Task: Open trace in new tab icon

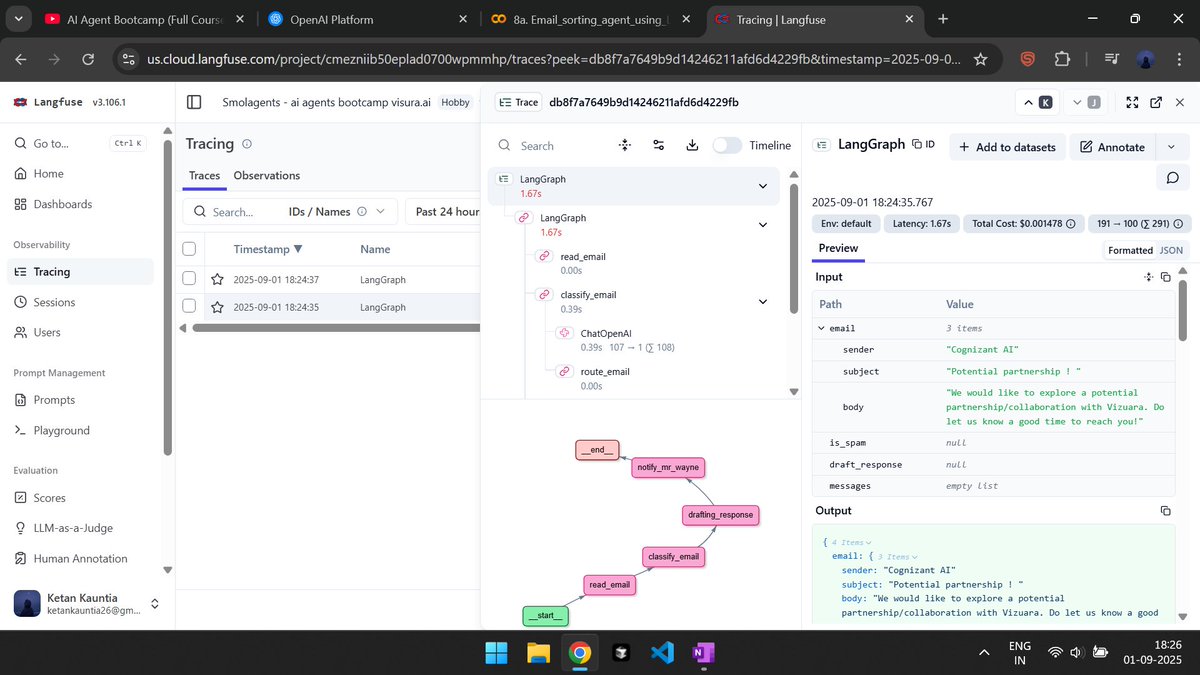Action: (x=1156, y=102)
